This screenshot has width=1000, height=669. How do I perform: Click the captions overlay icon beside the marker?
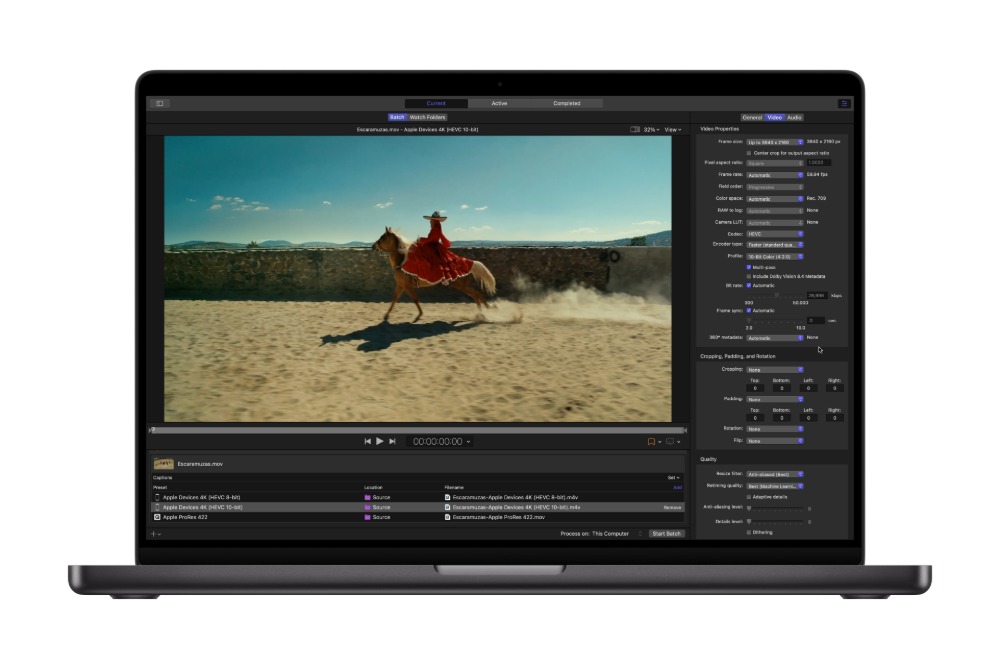coord(670,441)
